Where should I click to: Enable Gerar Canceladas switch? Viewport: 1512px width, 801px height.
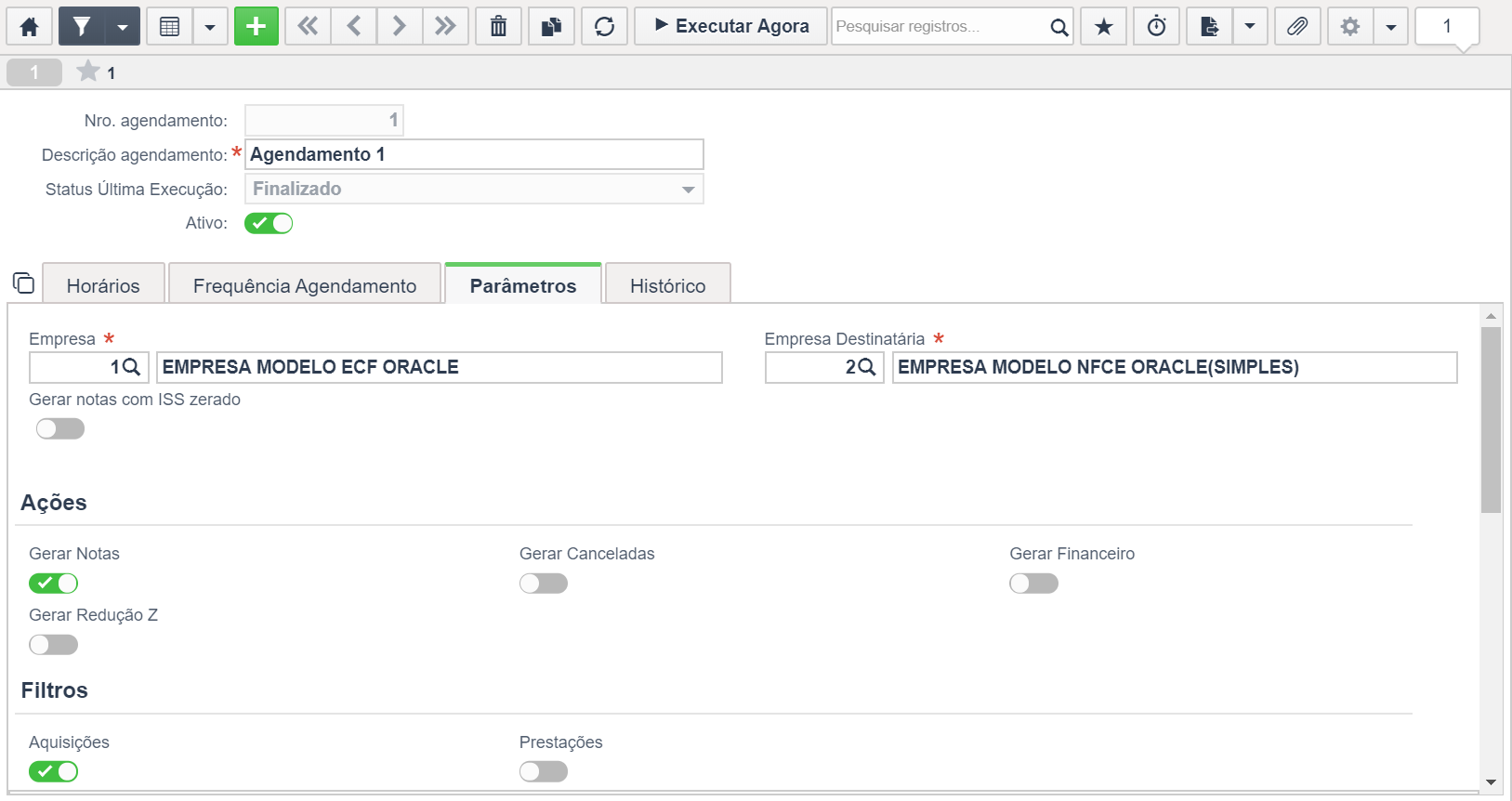point(544,584)
